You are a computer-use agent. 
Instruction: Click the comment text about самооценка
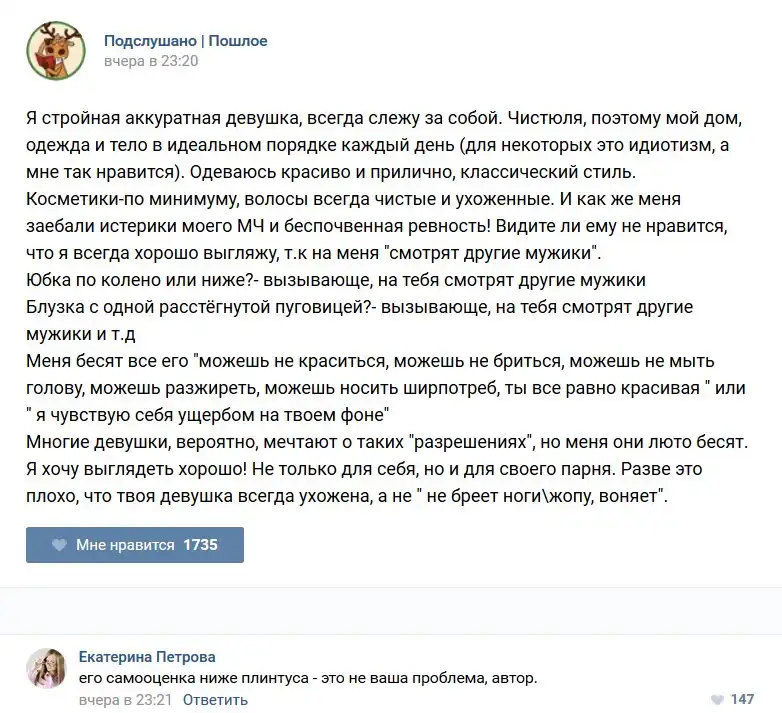pyautogui.click(x=308, y=679)
